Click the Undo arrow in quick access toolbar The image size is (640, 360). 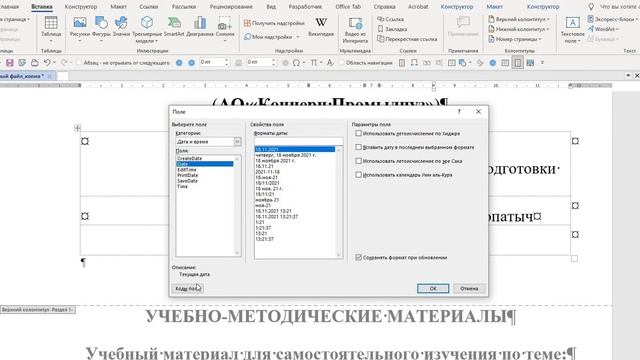tap(47, 63)
